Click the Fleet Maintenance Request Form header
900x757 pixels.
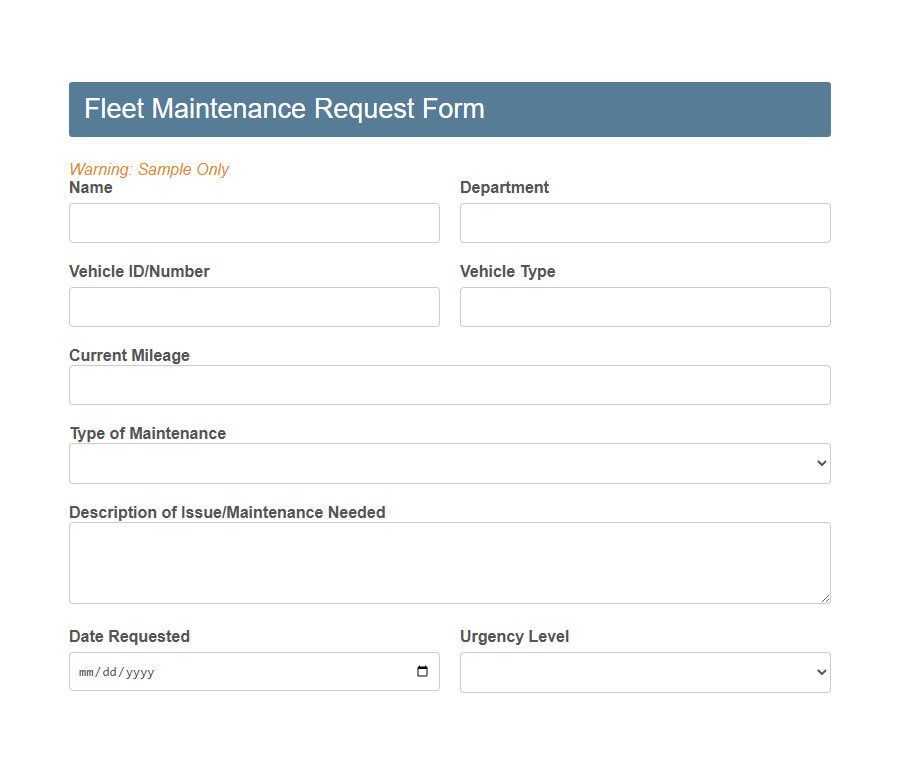click(285, 108)
